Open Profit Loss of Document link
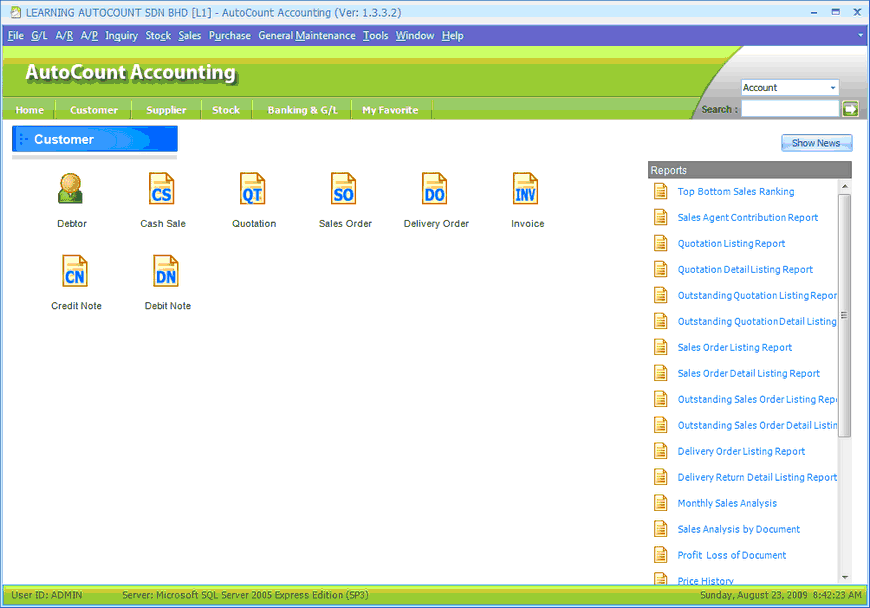The image size is (870, 608). tap(732, 555)
